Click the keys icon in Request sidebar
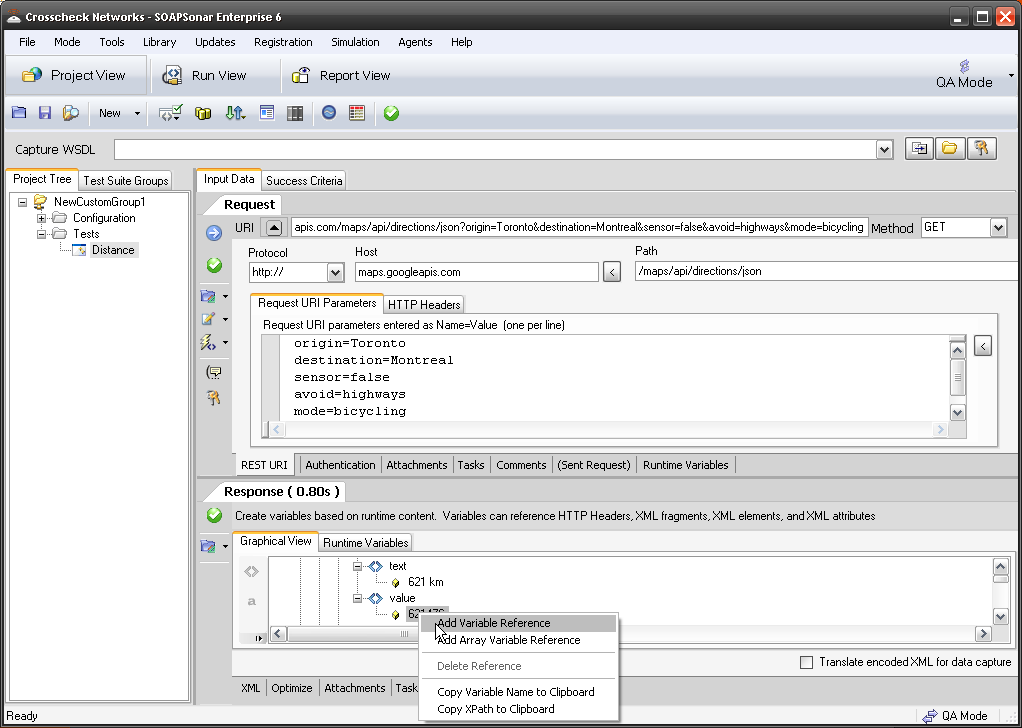The width and height of the screenshot is (1022, 728). pos(214,397)
